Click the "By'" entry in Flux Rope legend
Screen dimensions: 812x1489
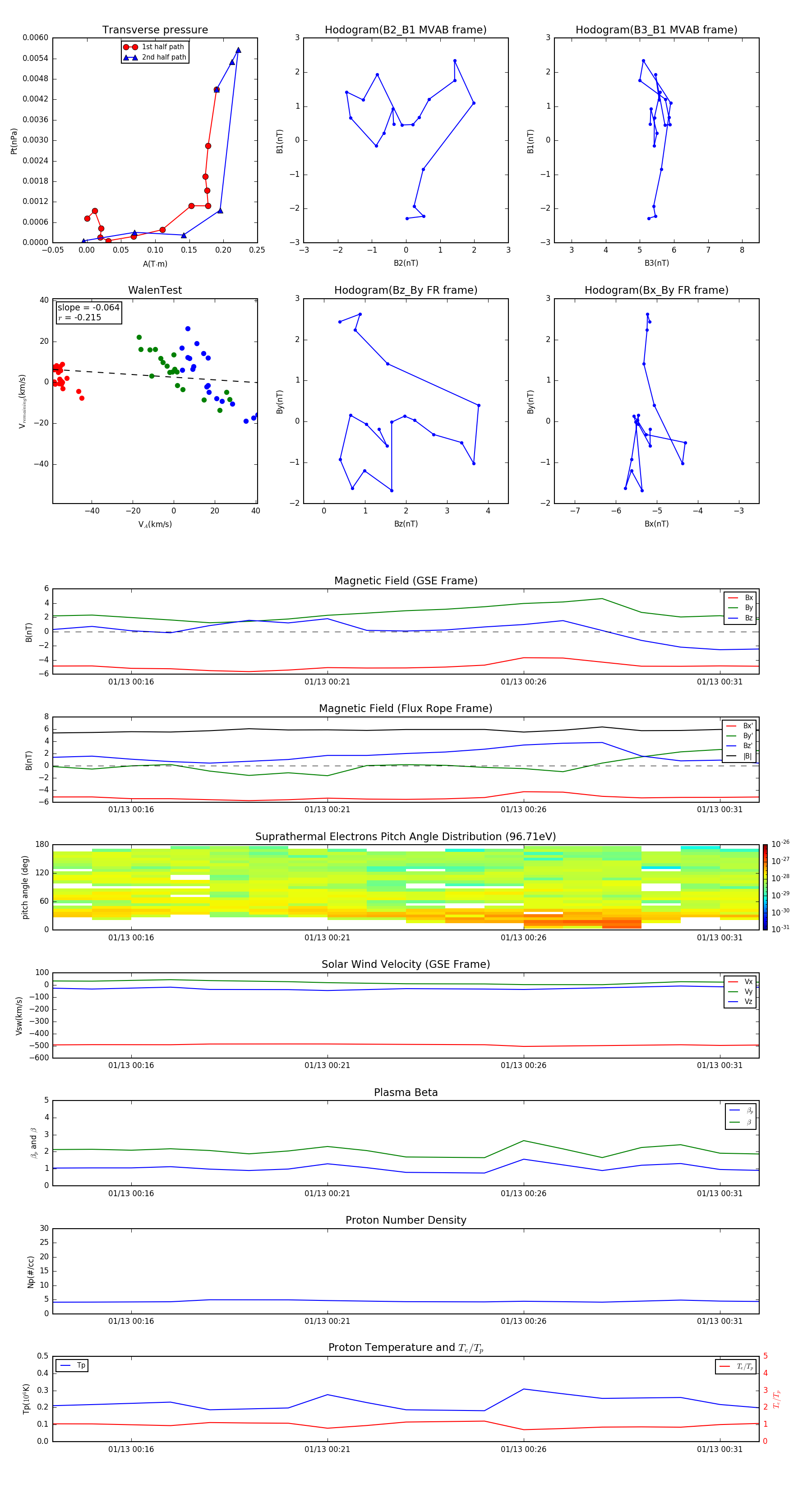(x=739, y=736)
